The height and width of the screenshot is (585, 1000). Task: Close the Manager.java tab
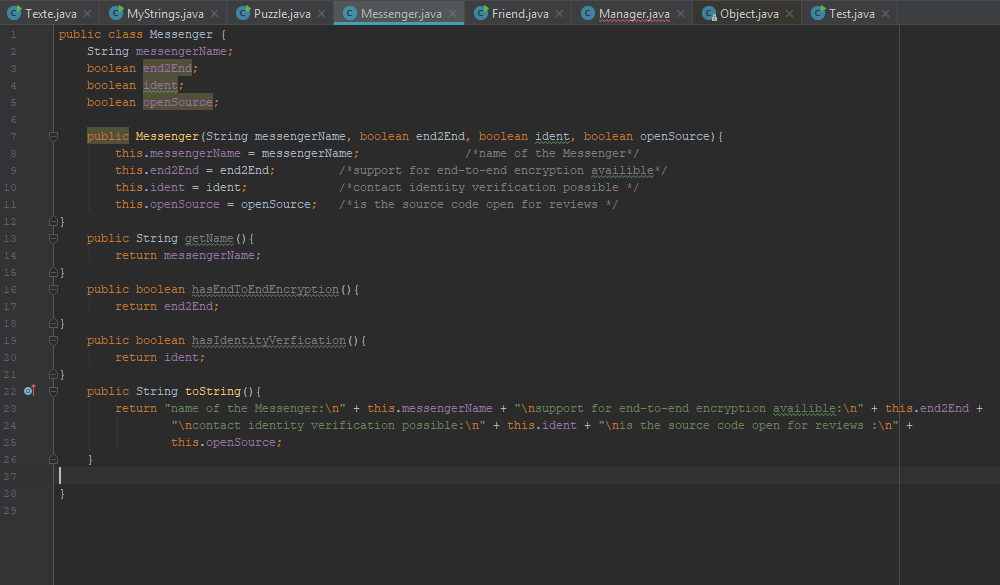(x=681, y=14)
